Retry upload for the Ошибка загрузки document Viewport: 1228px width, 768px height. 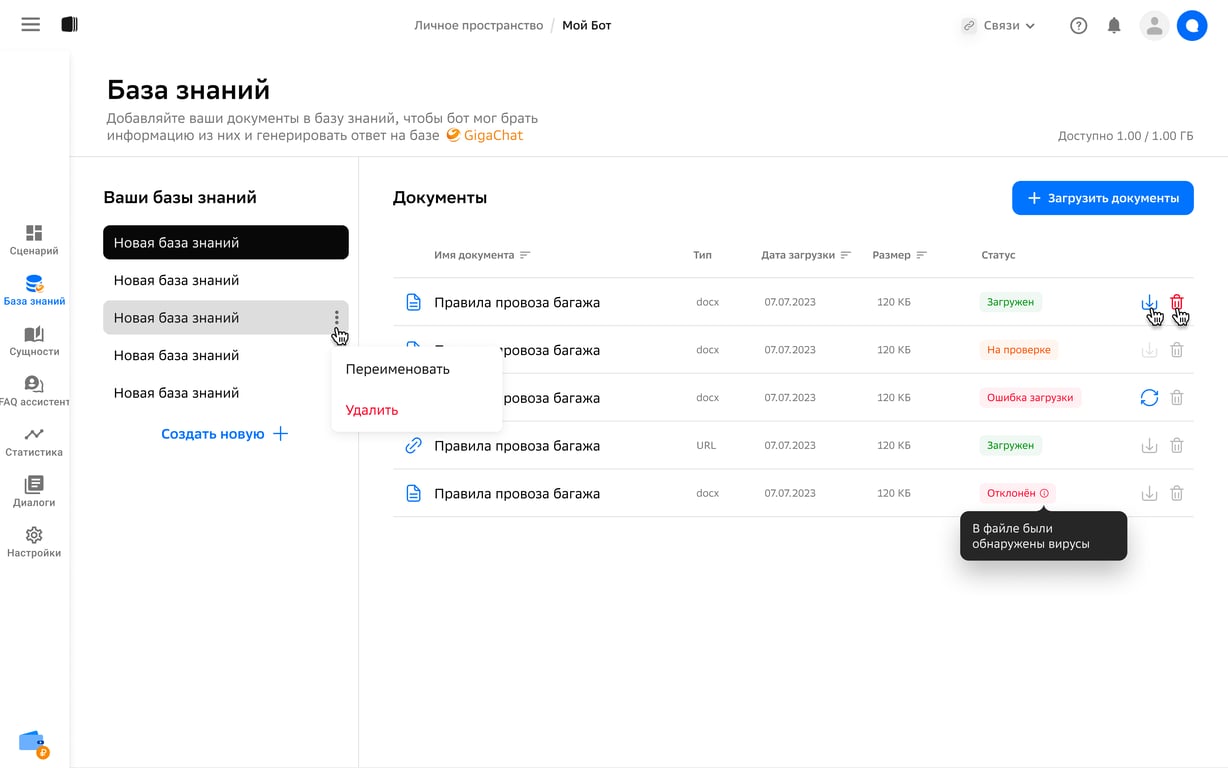(x=1149, y=398)
